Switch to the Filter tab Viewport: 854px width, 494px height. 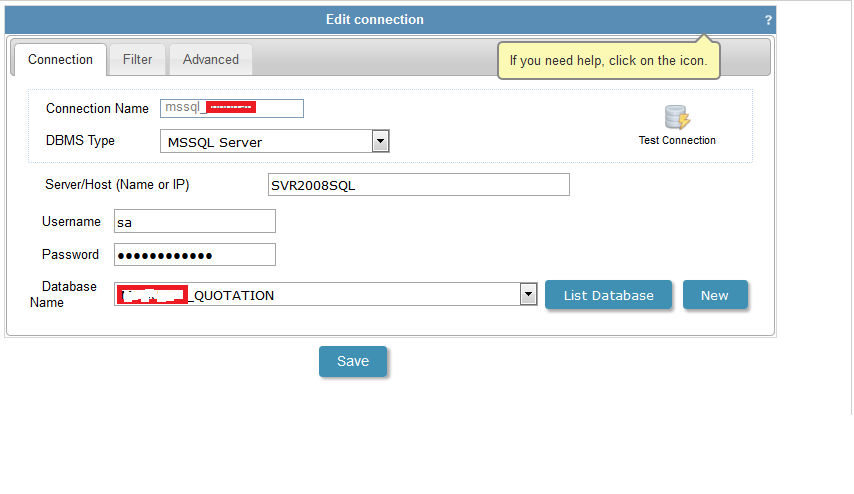click(x=137, y=59)
